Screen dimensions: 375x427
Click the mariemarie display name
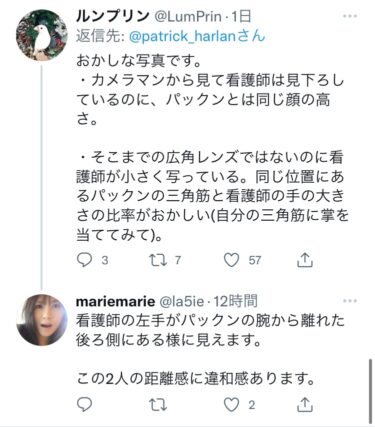(x=116, y=301)
